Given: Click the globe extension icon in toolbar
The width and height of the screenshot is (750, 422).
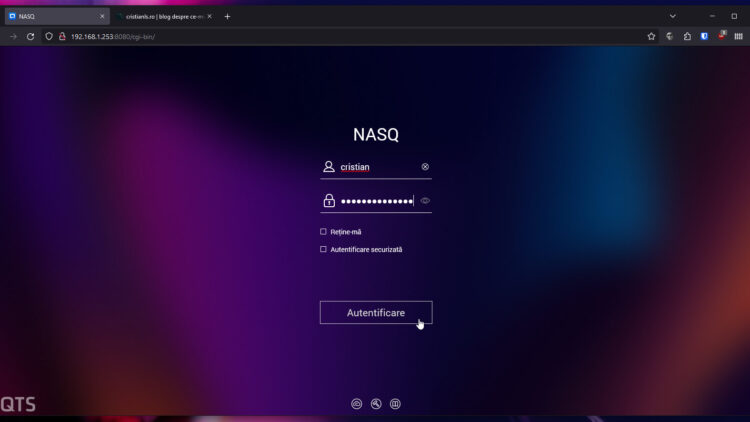Looking at the screenshot, I should (x=669, y=36).
